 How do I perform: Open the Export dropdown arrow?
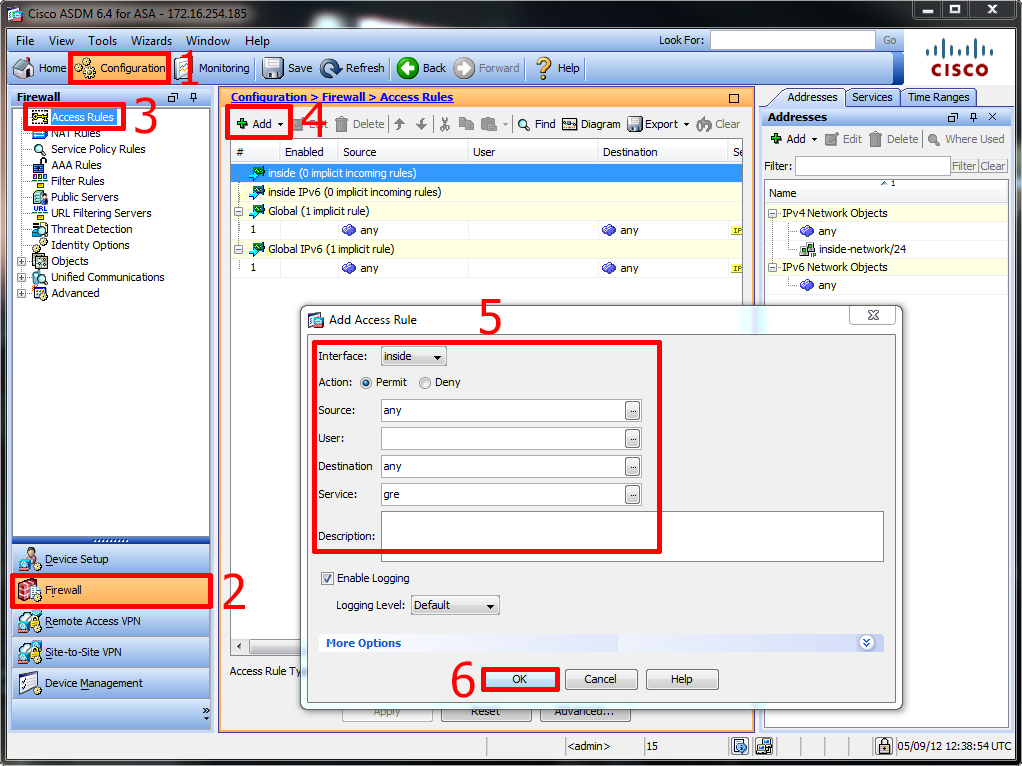[686, 125]
